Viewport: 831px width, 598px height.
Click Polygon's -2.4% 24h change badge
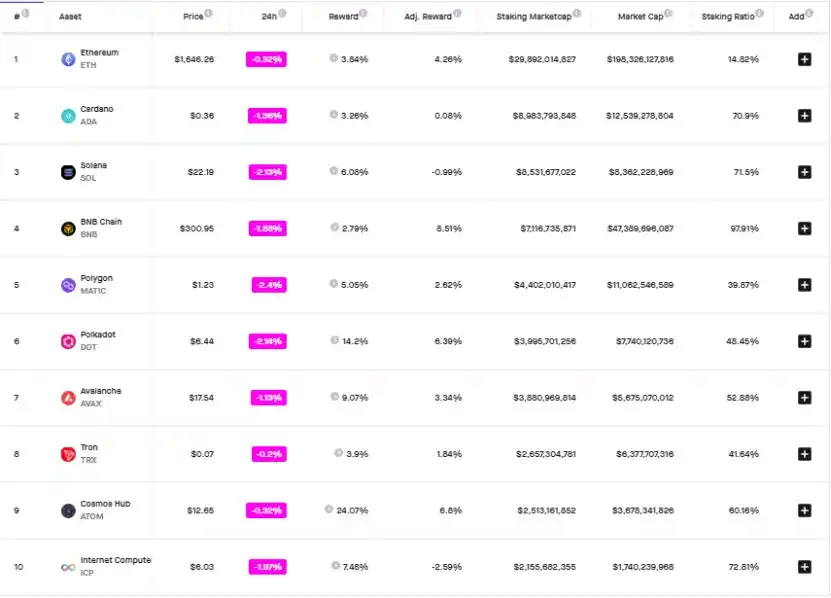tap(269, 285)
